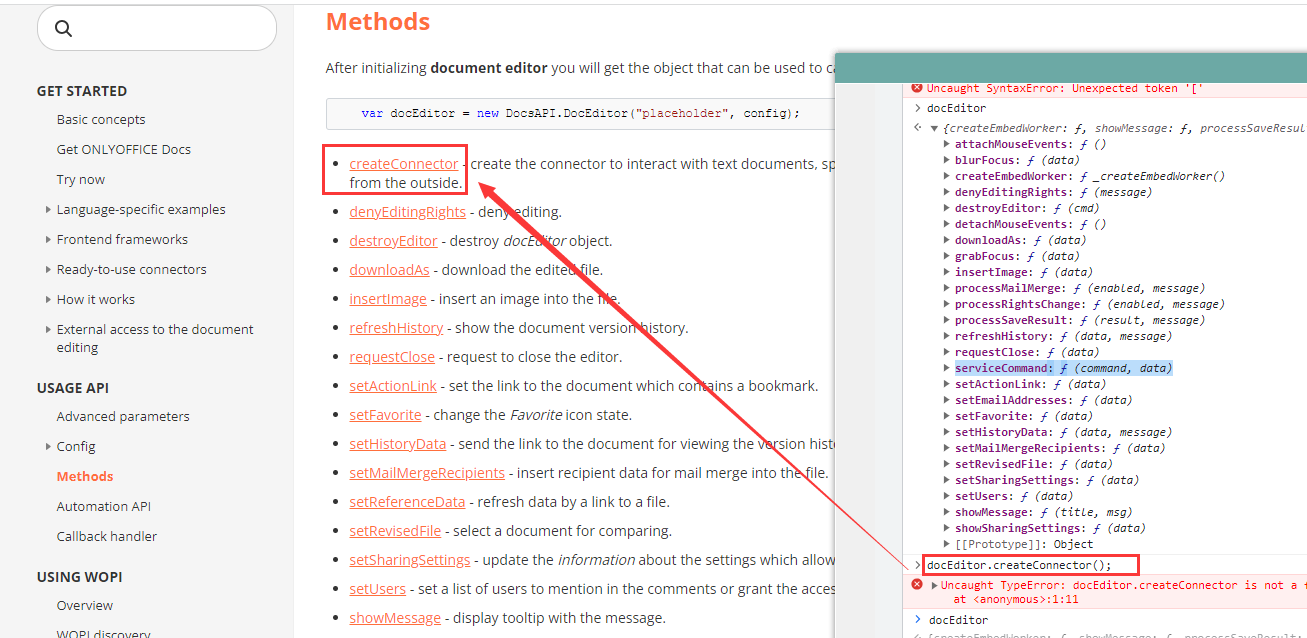Open WOPI Overview page
Image resolution: width=1307 pixels, height=638 pixels.
coord(85,605)
